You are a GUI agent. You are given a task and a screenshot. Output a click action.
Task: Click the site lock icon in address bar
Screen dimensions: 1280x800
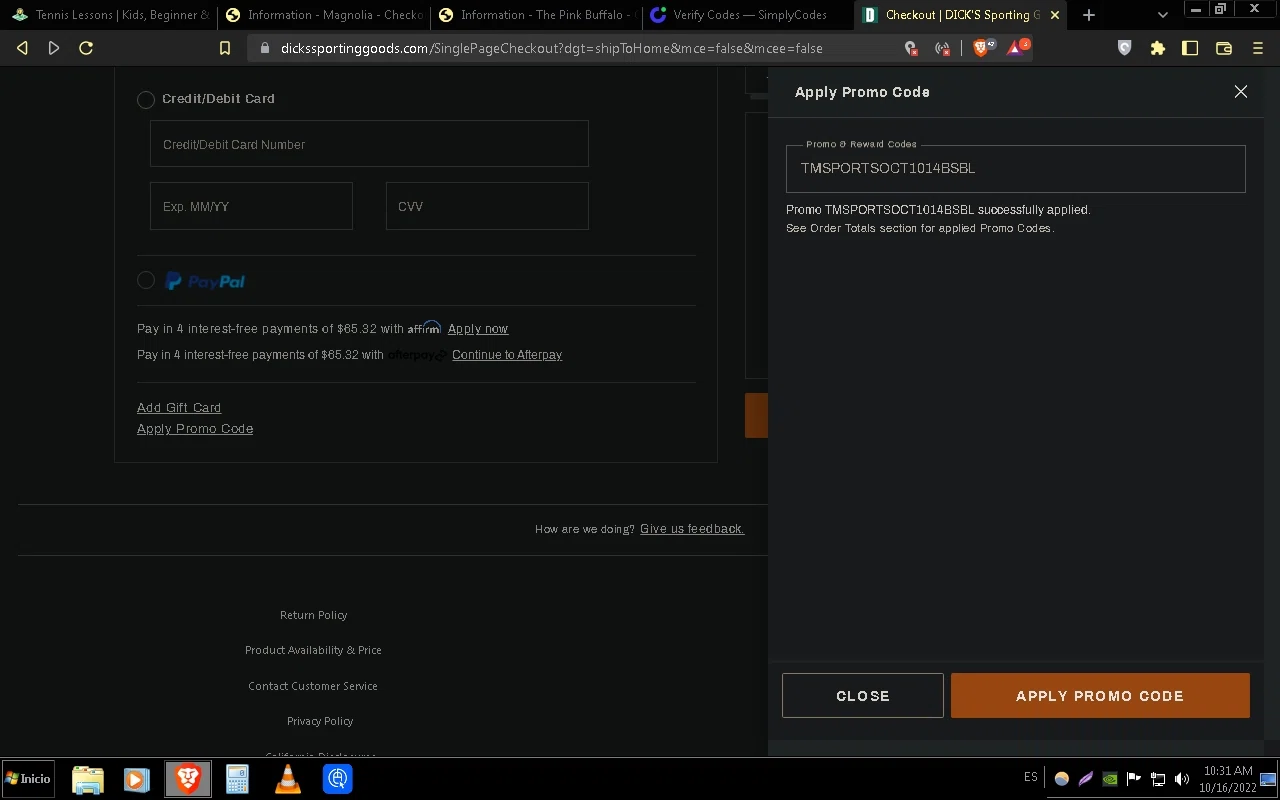(264, 48)
